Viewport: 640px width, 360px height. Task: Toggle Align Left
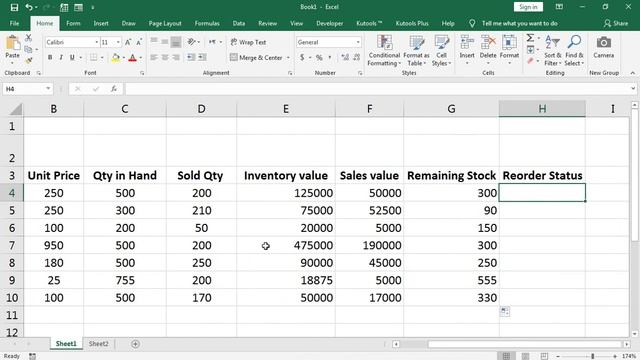[x=154, y=58]
